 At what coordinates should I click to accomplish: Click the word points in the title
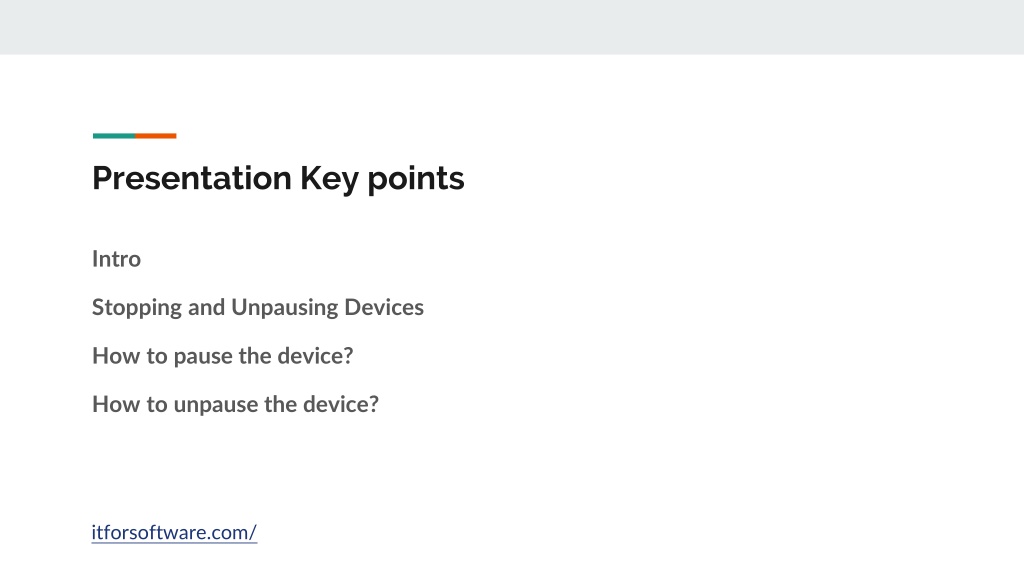416,179
